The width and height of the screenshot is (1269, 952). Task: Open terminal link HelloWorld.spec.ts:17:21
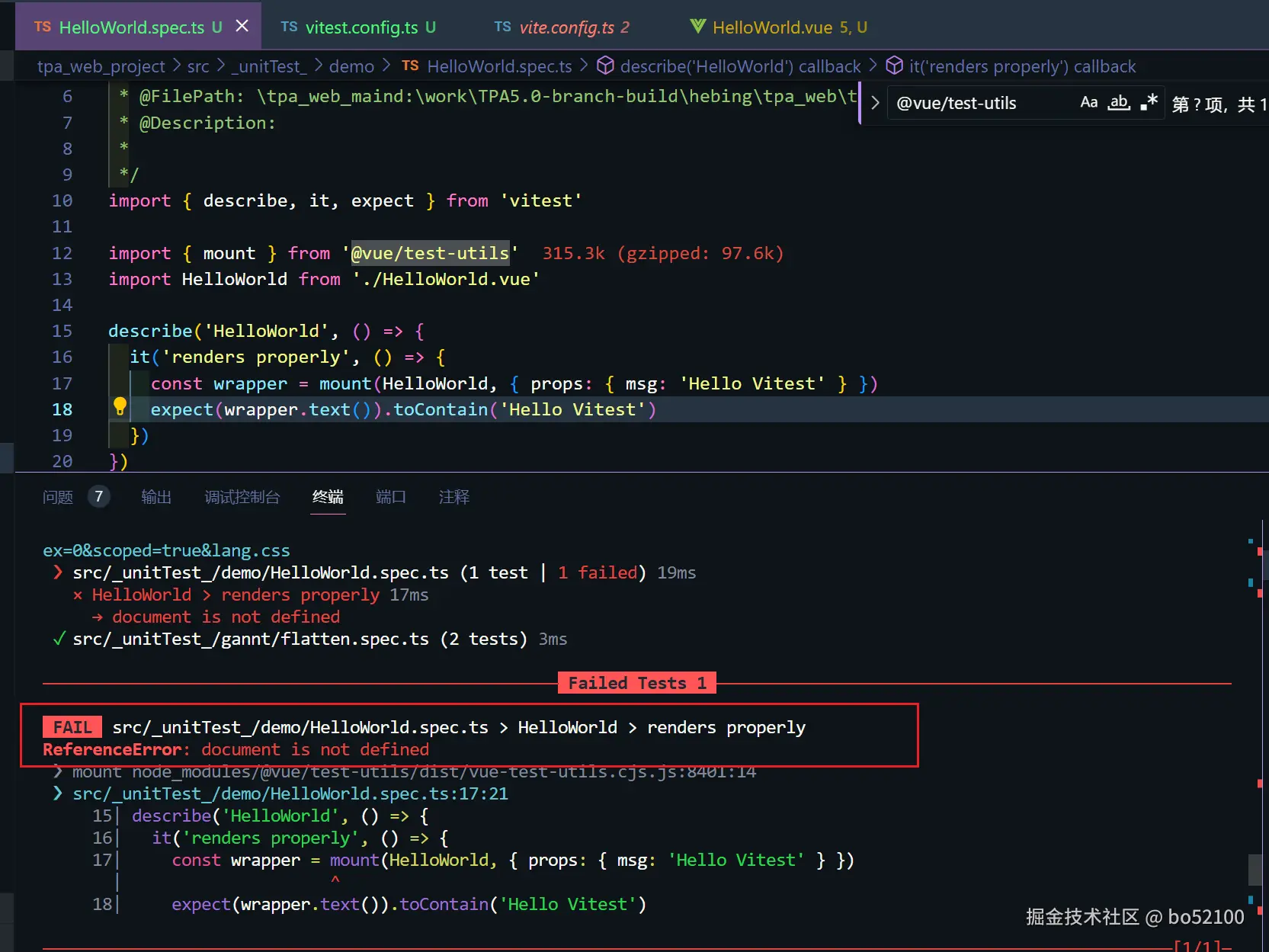pyautogui.click(x=290, y=793)
